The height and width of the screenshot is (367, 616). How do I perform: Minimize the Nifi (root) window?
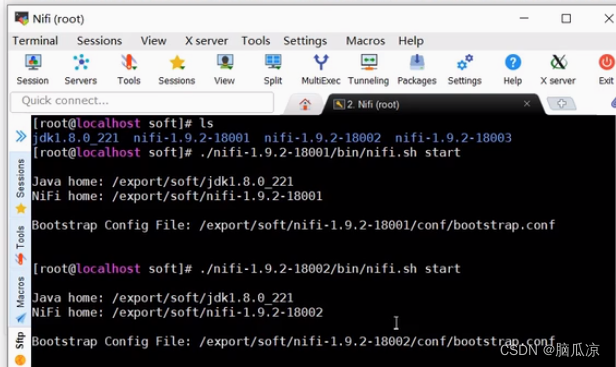pyautogui.click(x=524, y=18)
